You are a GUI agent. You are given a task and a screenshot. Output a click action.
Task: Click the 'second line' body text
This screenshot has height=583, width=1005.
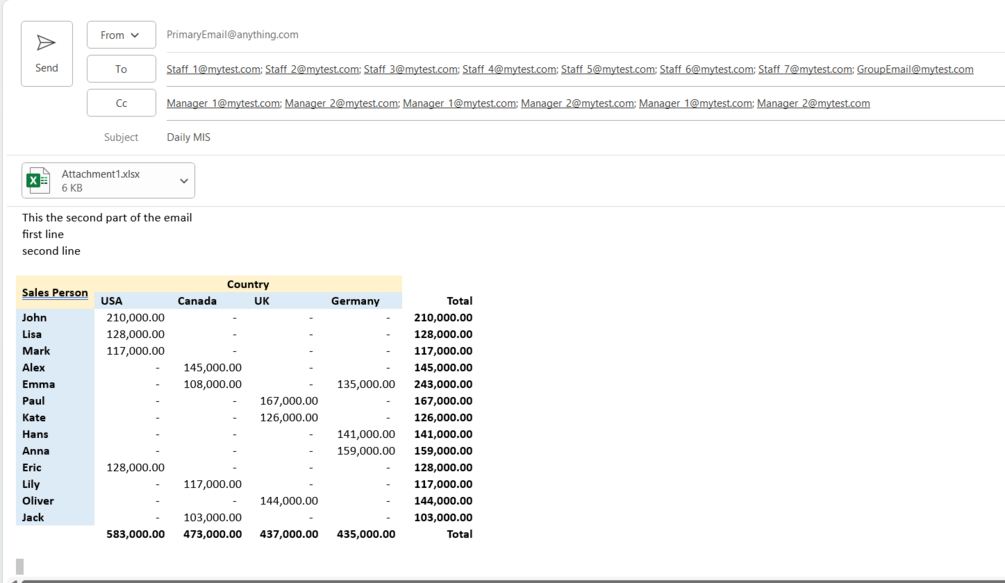coord(51,251)
